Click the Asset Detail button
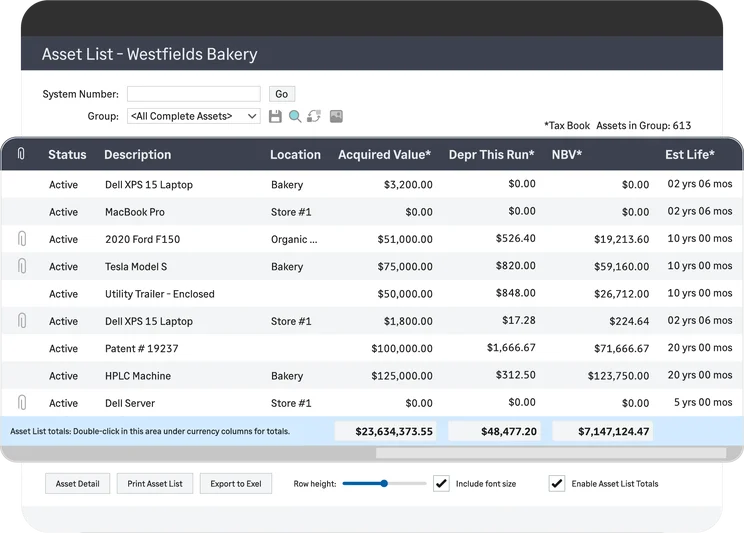The width and height of the screenshot is (744, 533). (77, 484)
